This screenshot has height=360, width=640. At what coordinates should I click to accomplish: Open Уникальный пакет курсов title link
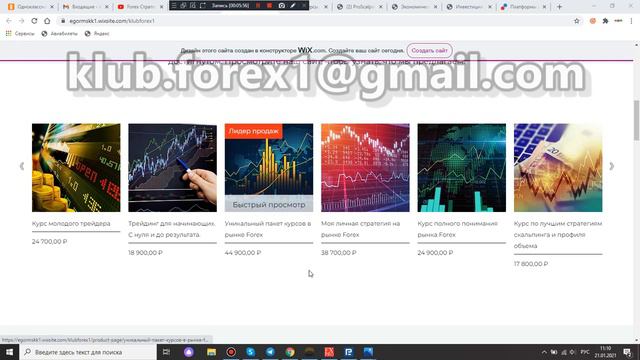(x=268, y=229)
